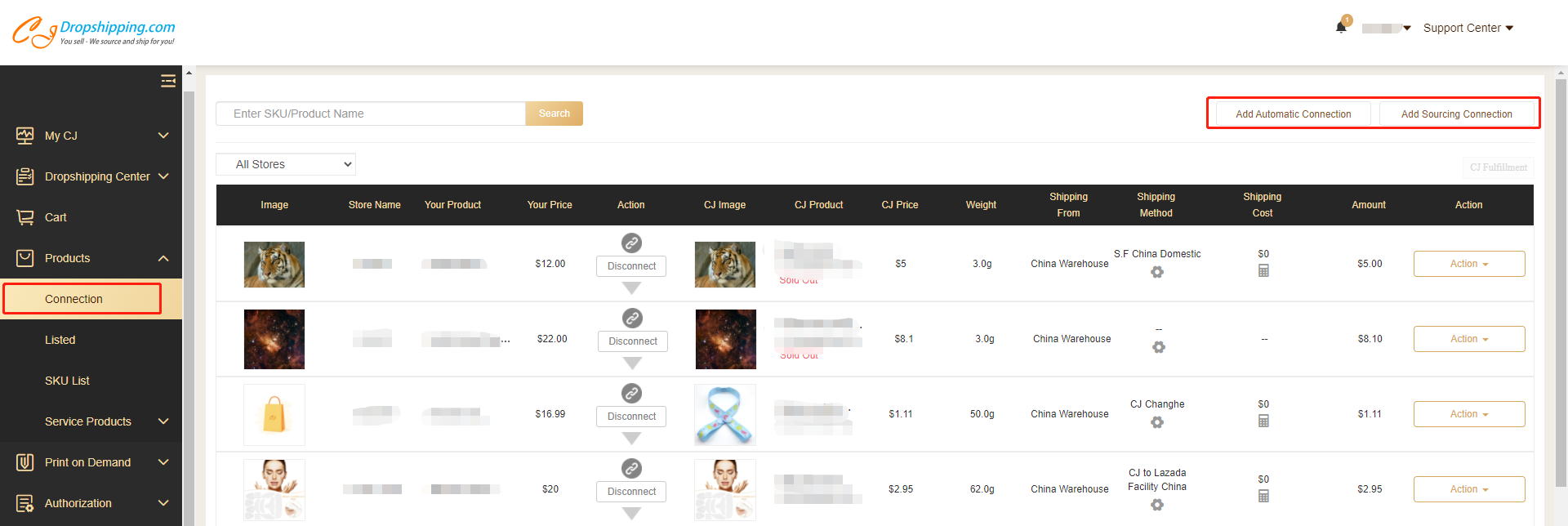
Task: Expand the Support Center menu
Action: pos(1468,28)
